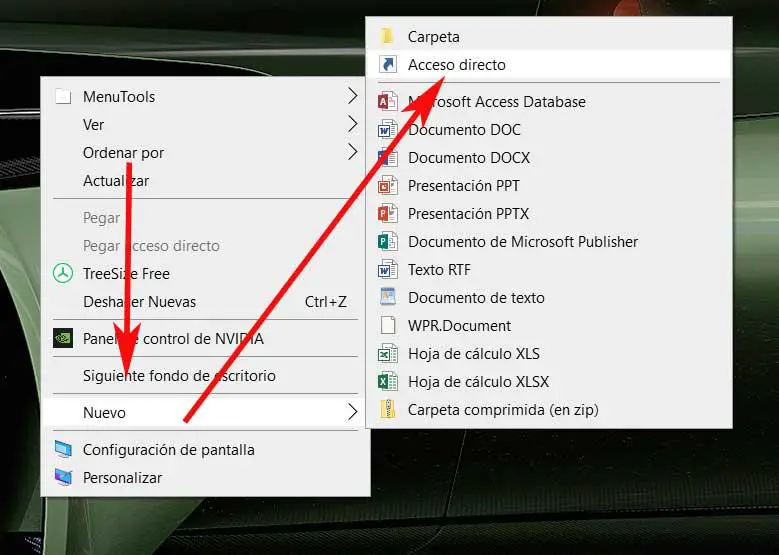The image size is (779, 555).
Task: Open Configuración de pantalla
Action: pyautogui.click(x=205, y=450)
